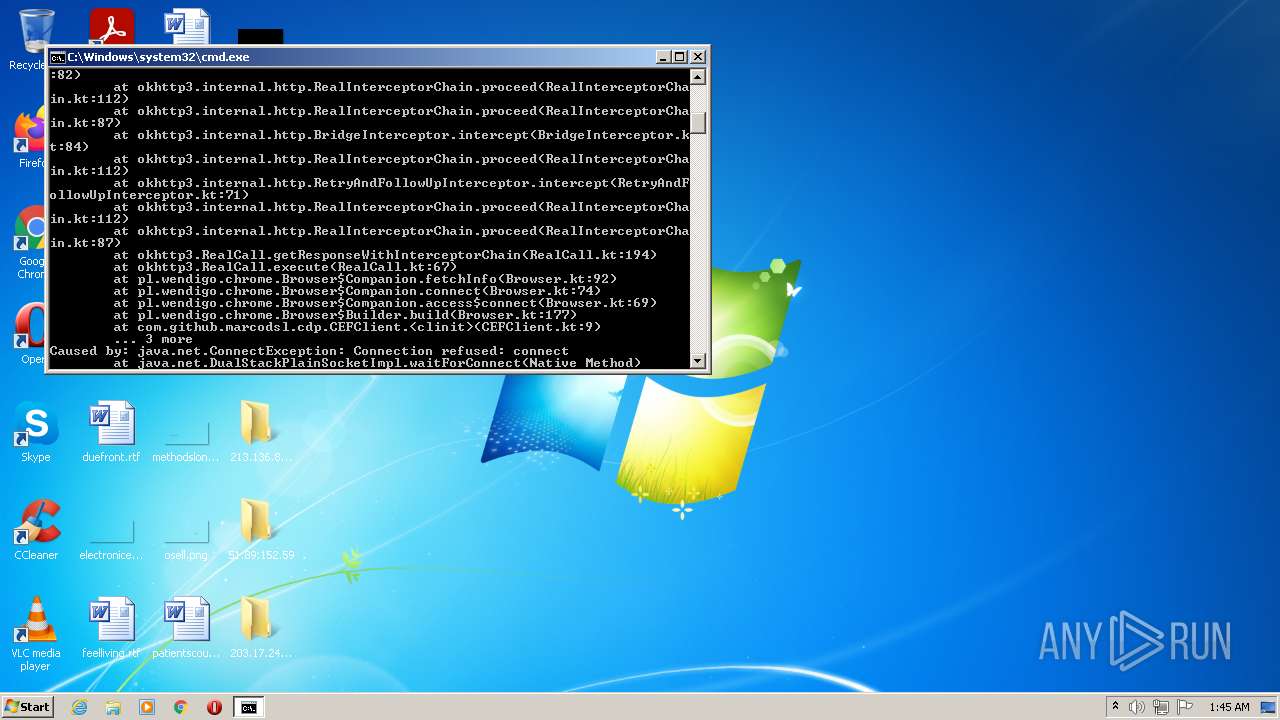This screenshot has width=1280, height=720.
Task: Open Chrome from the taskbar
Action: click(x=181, y=707)
